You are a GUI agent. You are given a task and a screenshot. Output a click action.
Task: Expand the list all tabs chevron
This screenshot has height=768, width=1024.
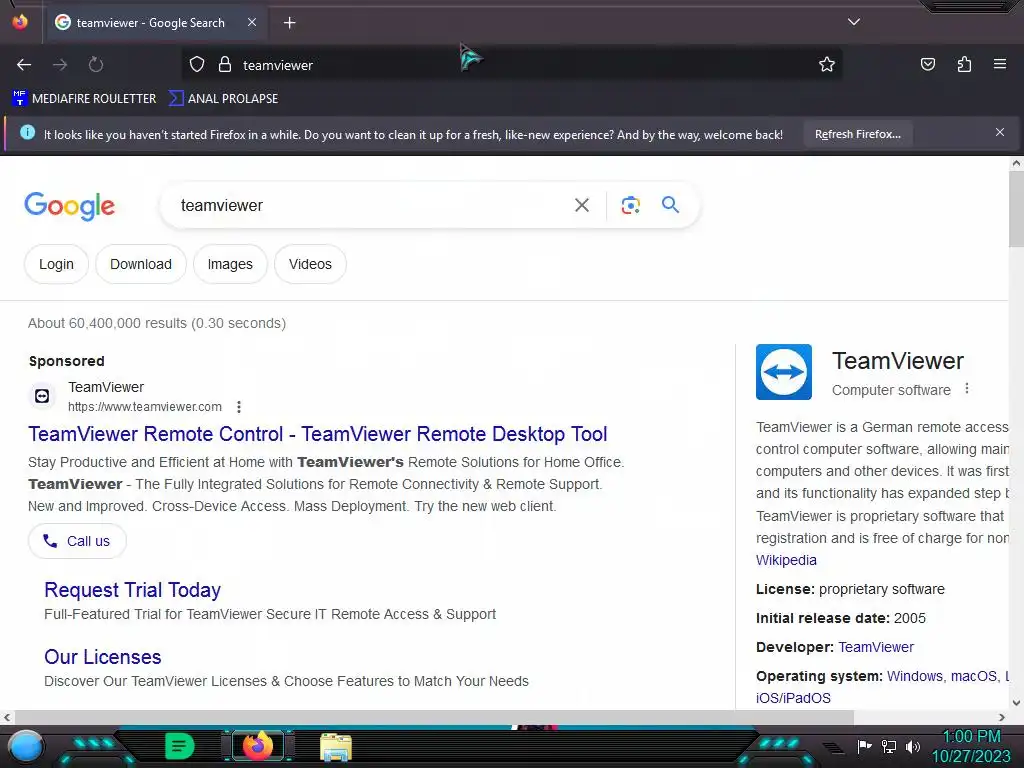point(854,22)
